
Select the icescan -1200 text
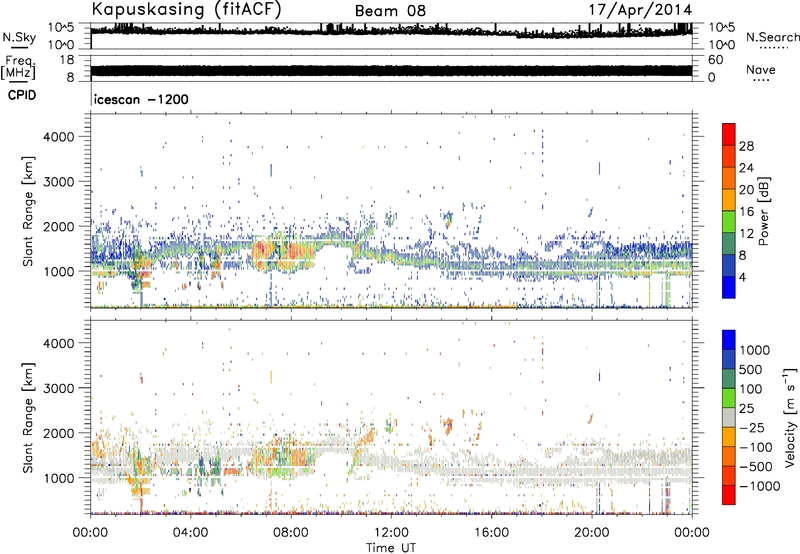(141, 99)
